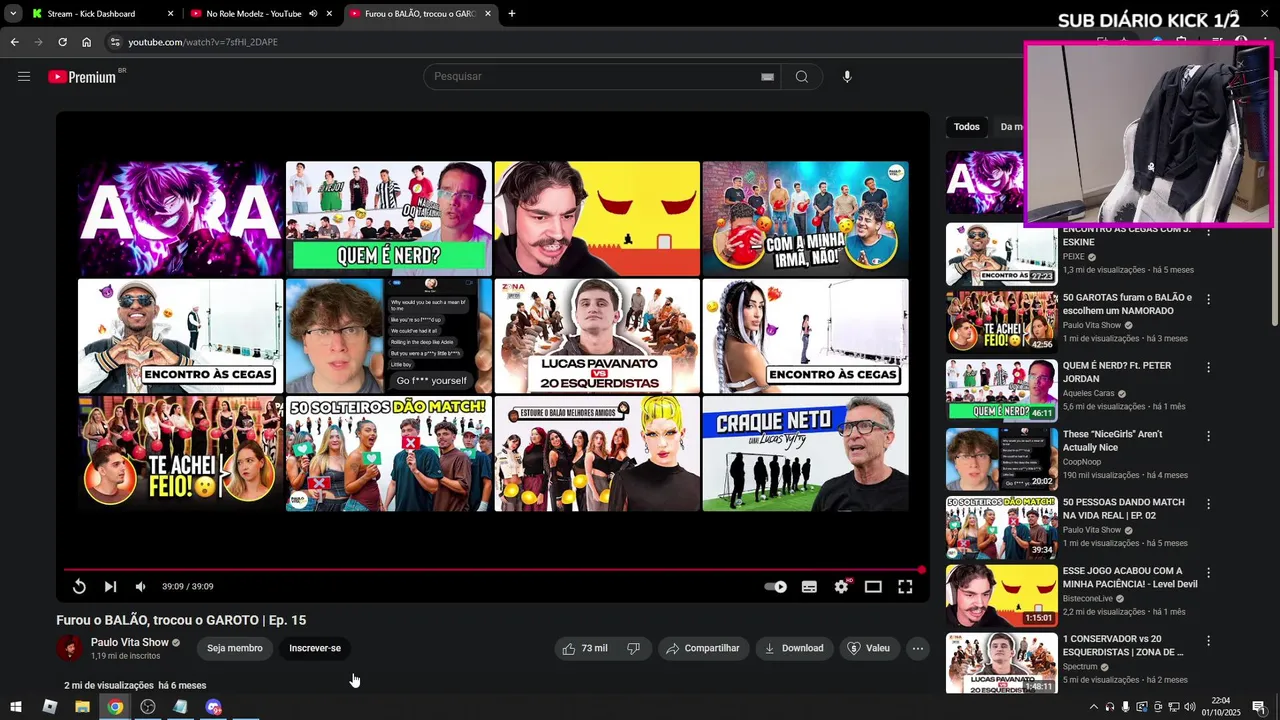Open sidebar thumbnail QUEM É NERD? 46:11
Viewport: 1280px width, 720px height.
coord(1001,390)
